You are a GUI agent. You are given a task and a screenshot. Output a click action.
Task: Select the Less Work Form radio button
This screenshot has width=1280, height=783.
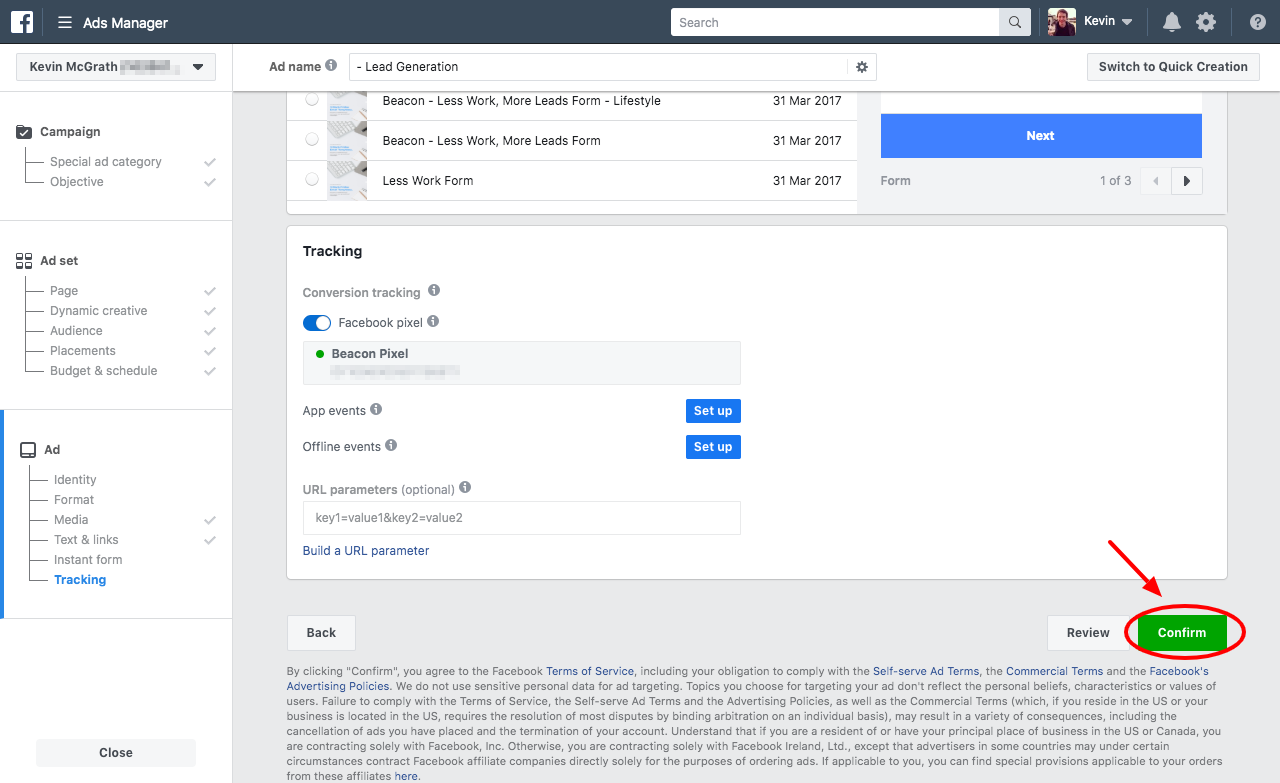[312, 180]
